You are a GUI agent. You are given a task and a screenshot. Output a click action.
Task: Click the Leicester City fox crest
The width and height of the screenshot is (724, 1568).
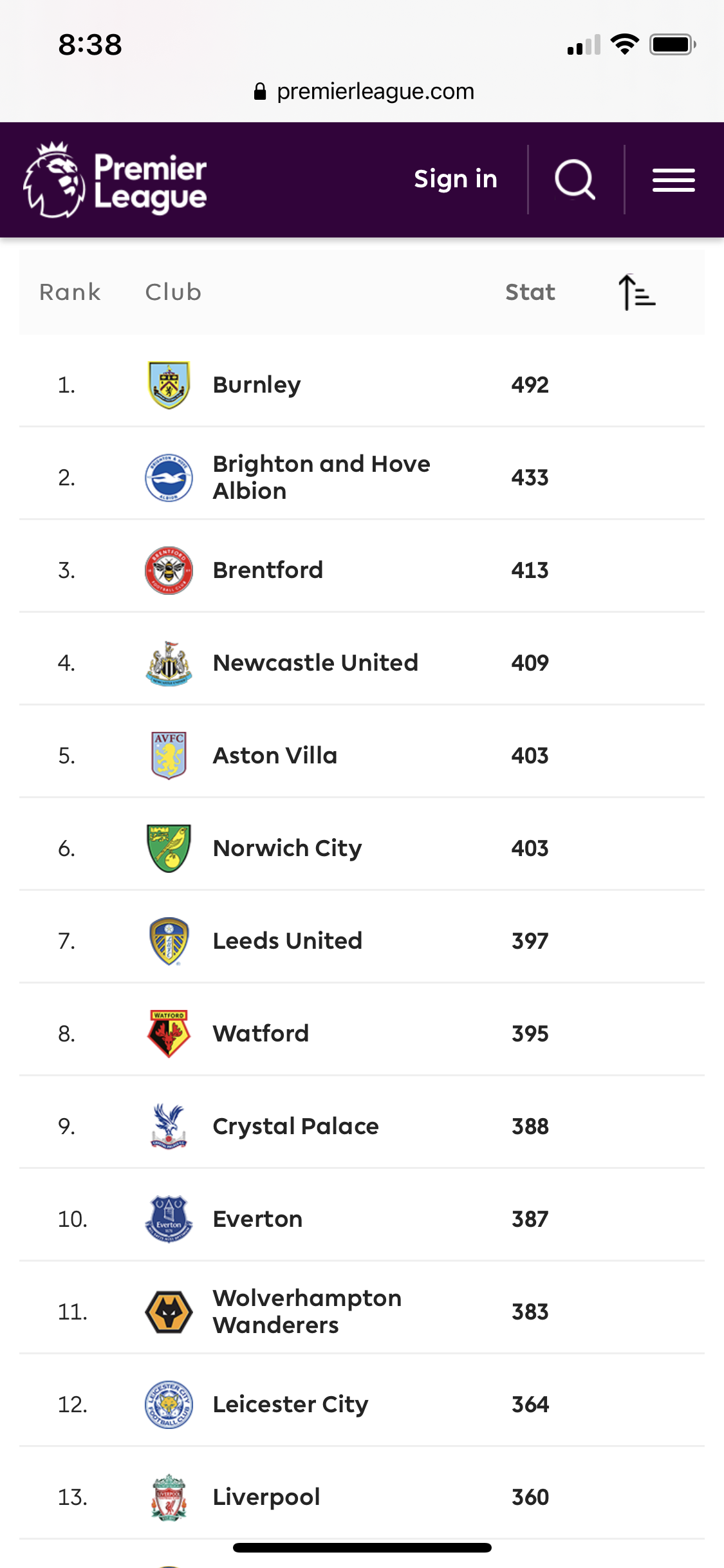(169, 1405)
